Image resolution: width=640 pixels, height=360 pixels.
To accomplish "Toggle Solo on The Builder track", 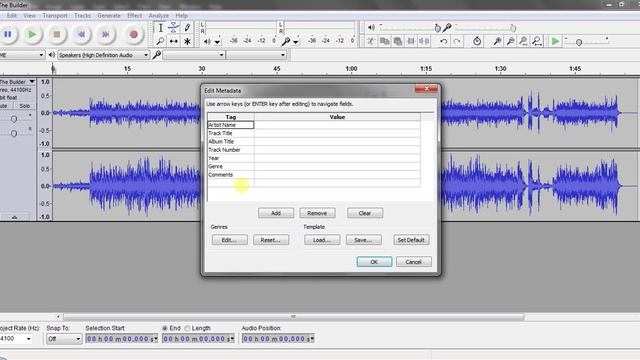I will [x=24, y=106].
